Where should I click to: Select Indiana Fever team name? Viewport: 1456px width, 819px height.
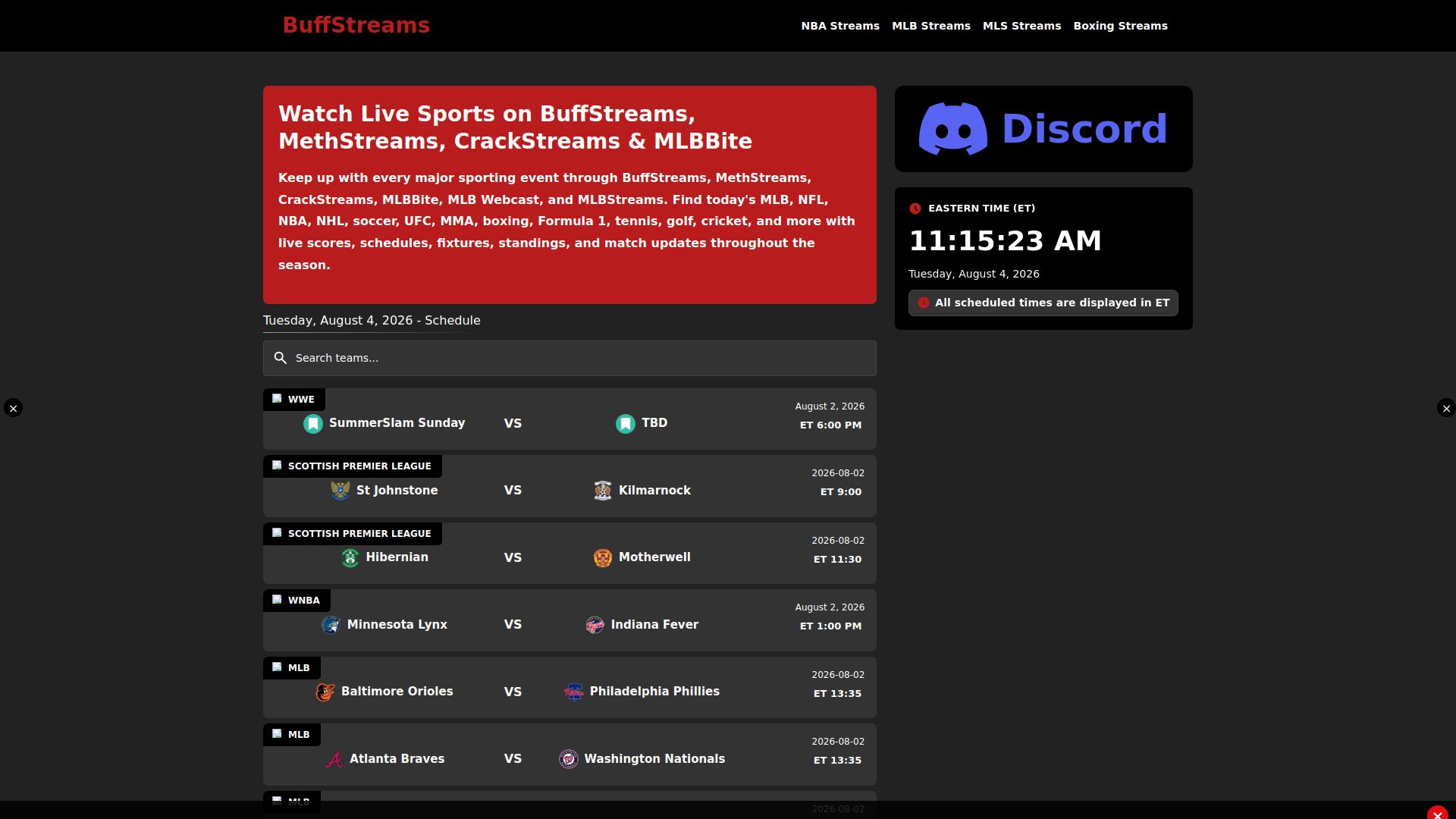(654, 625)
